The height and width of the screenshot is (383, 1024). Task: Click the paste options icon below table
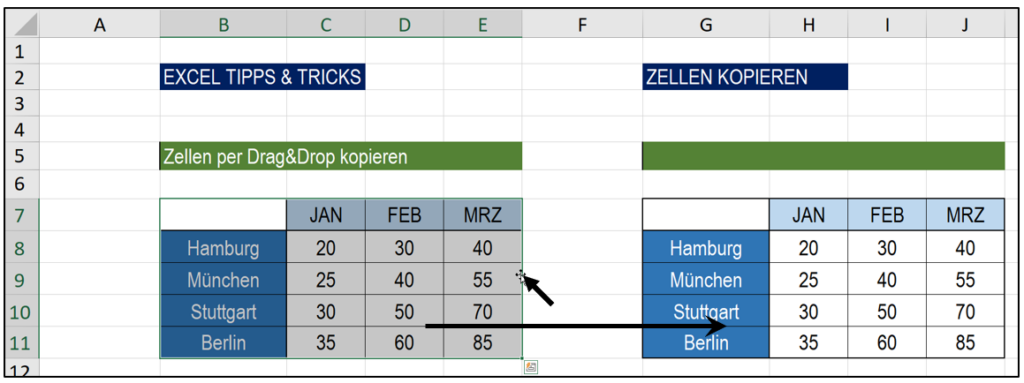click(x=531, y=367)
